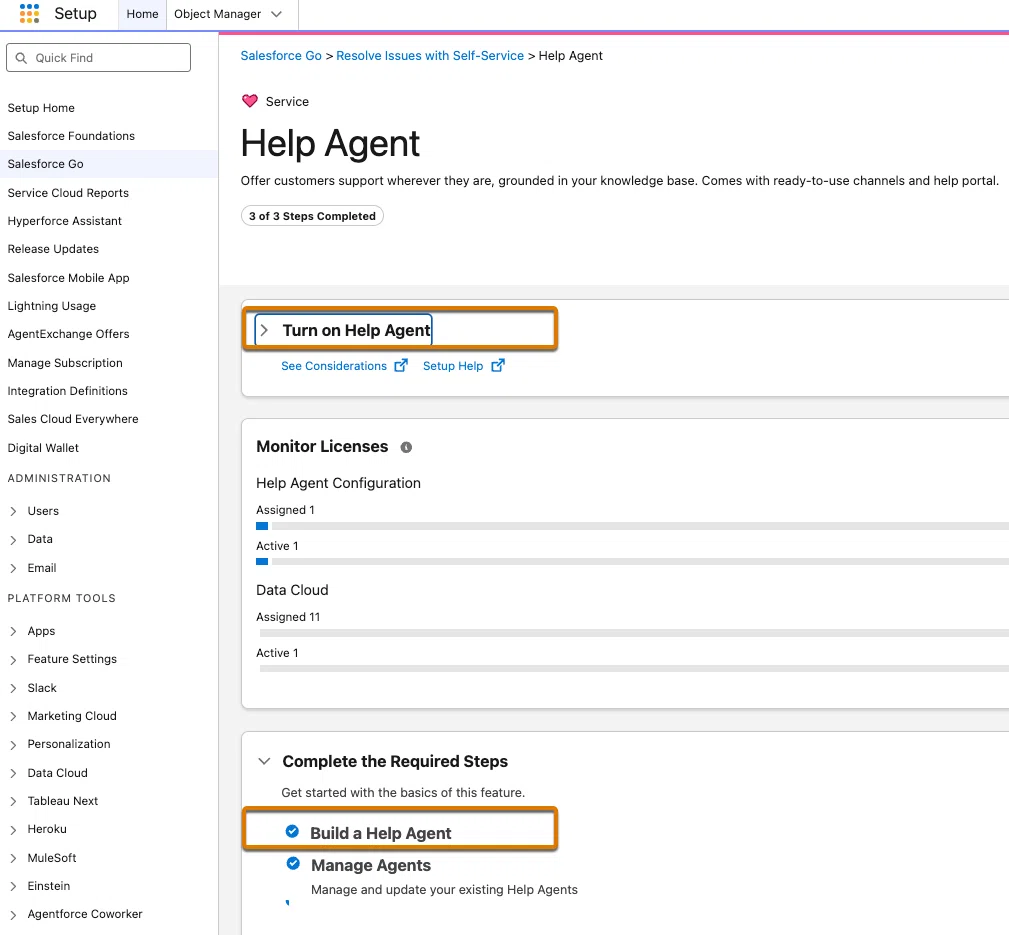The width and height of the screenshot is (1009, 935).
Task: Open Hyperforce Assistant
Action: tap(64, 221)
